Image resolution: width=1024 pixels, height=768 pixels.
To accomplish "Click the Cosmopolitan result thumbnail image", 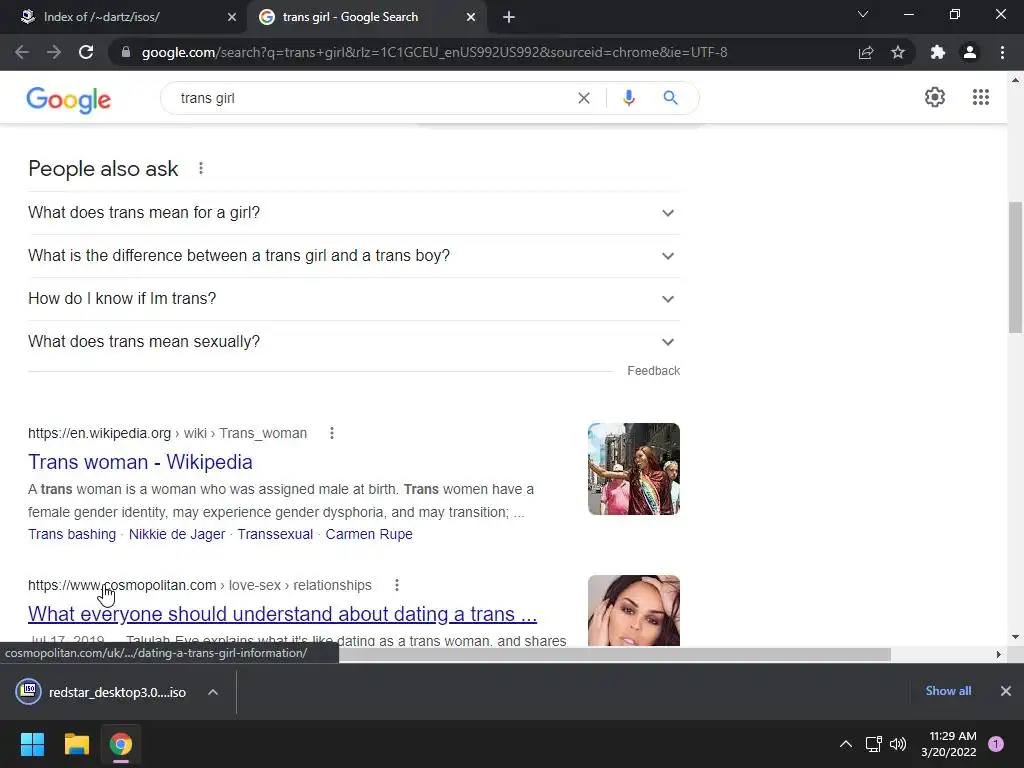I will [x=634, y=611].
